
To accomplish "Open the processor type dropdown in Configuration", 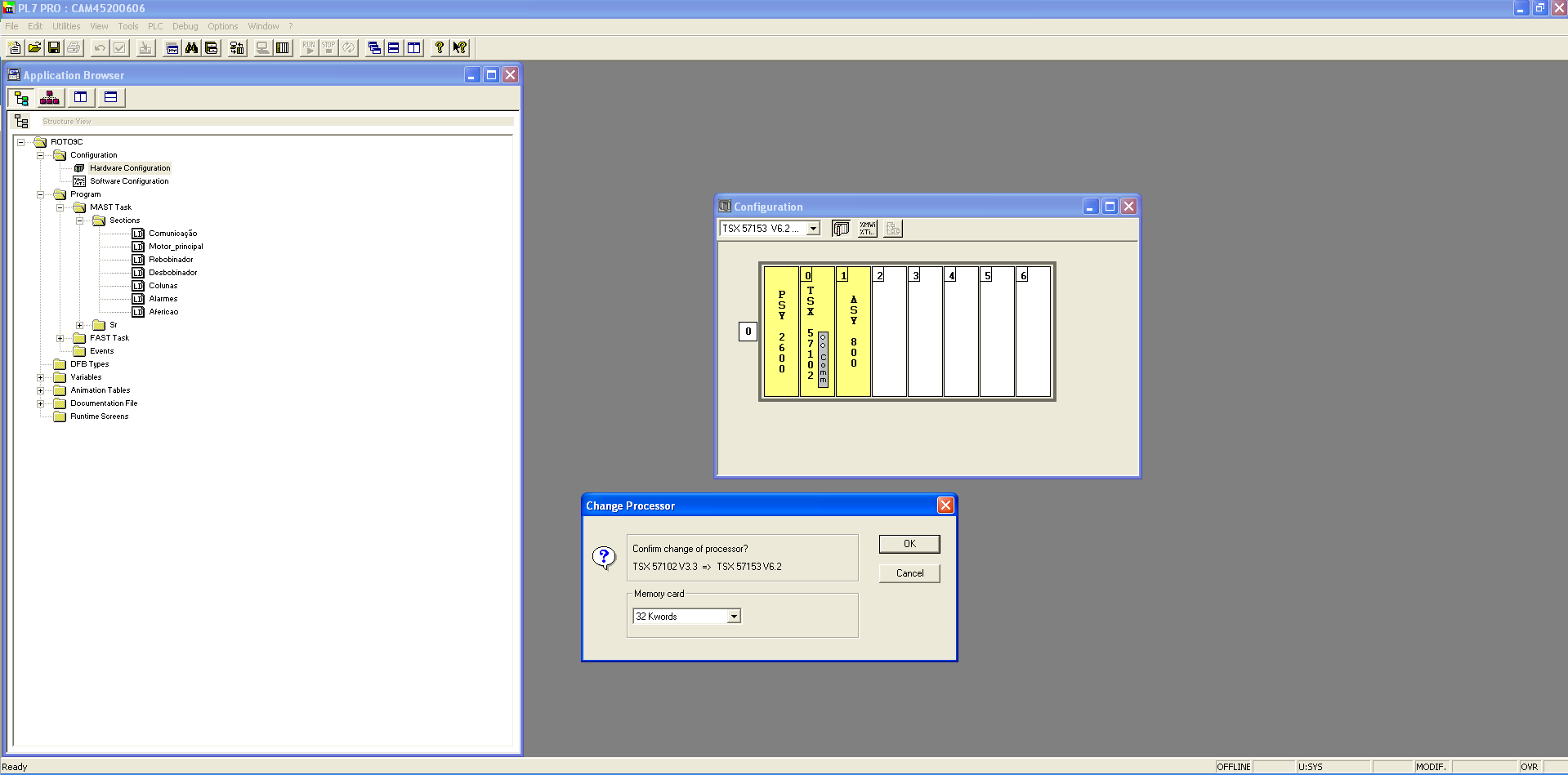I will coord(813,229).
